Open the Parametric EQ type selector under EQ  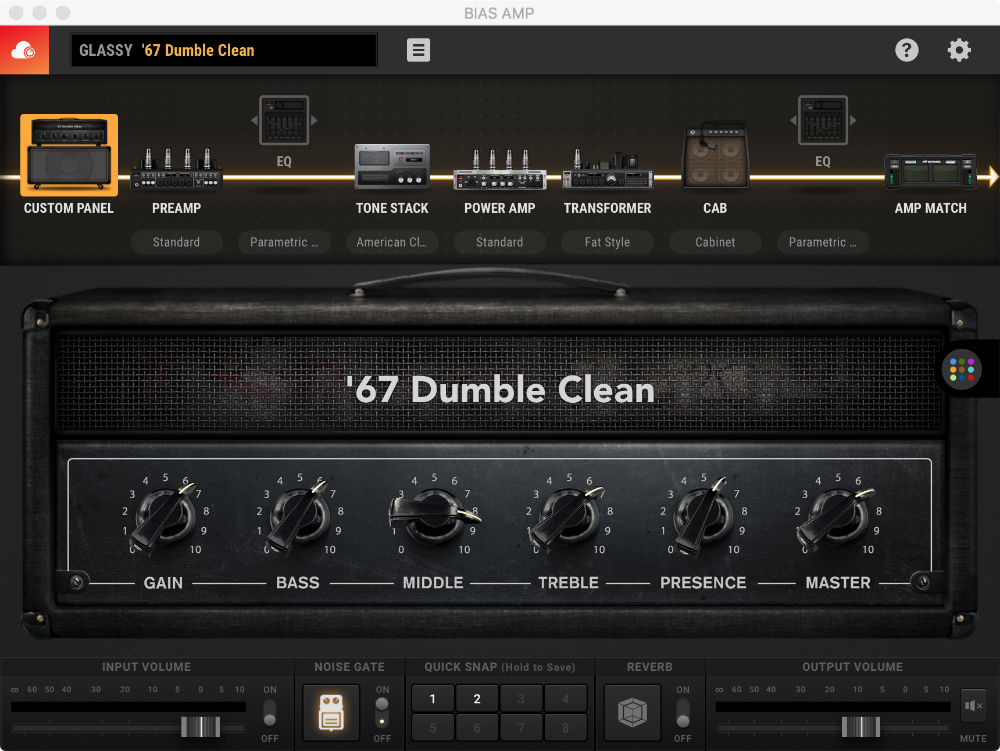point(284,242)
